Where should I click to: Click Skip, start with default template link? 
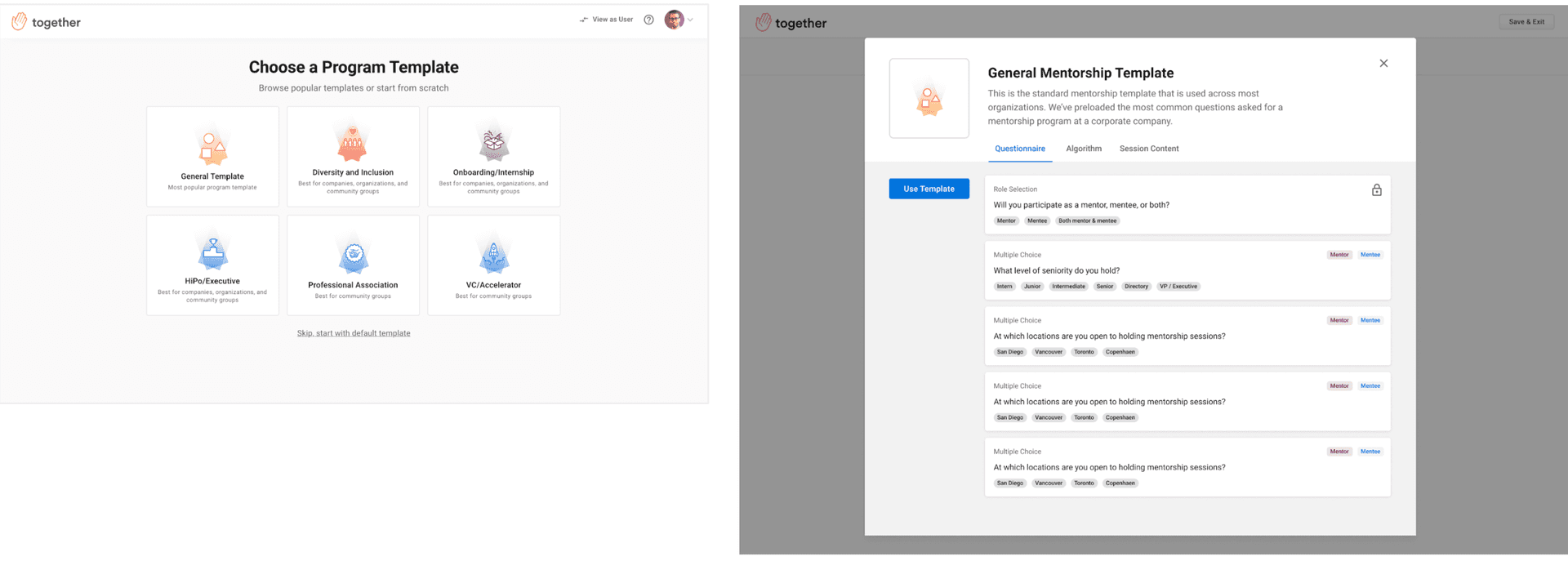[x=354, y=333]
